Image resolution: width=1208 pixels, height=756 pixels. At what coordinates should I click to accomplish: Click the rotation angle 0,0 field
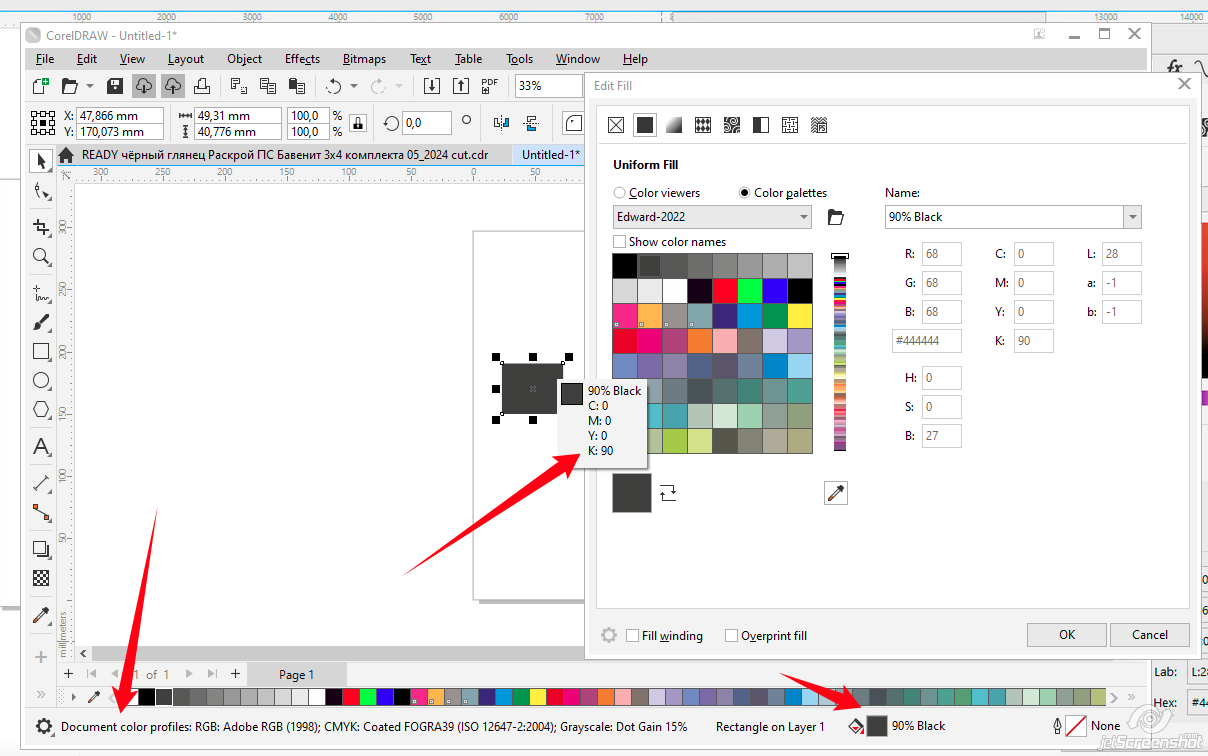tap(427, 123)
